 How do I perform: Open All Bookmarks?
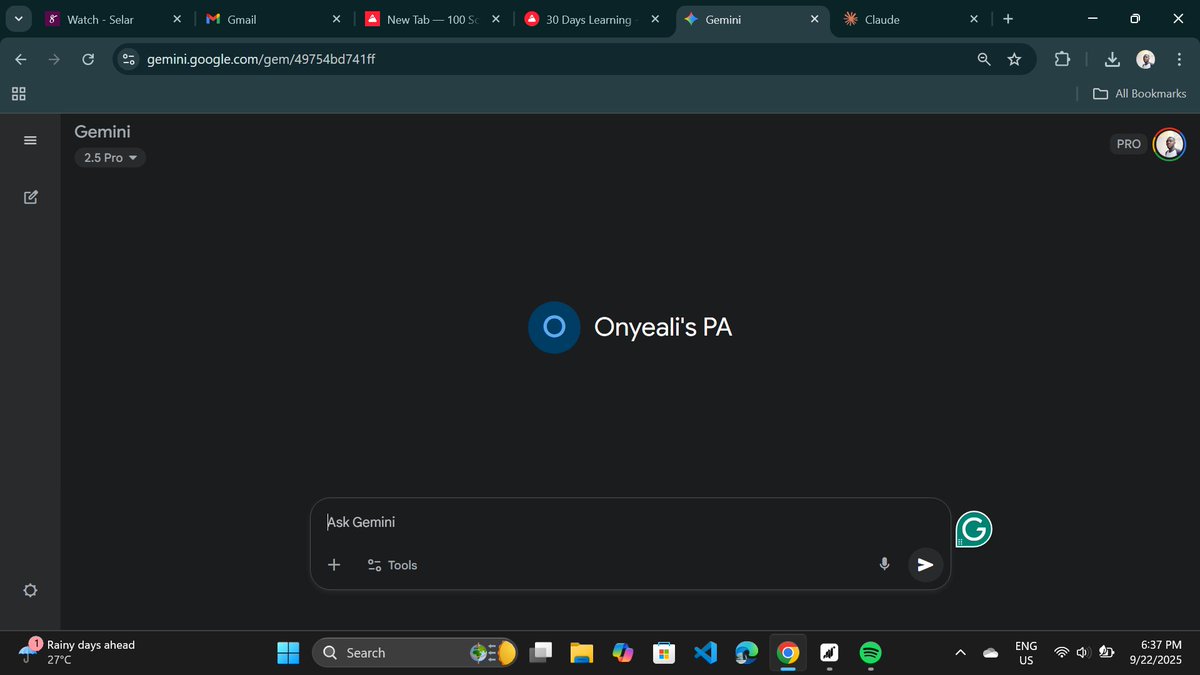(1139, 93)
